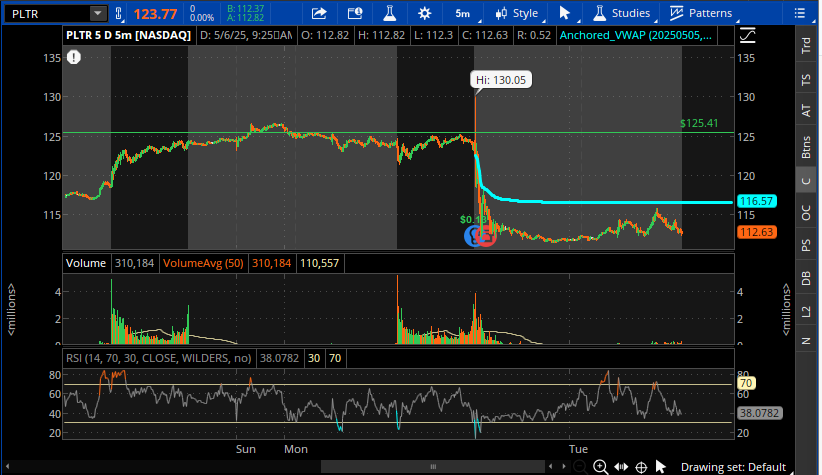Click the PLTR 5 D 5m [NASDAQ] chart title
Image resolution: width=822 pixels, height=475 pixels.
128,35
